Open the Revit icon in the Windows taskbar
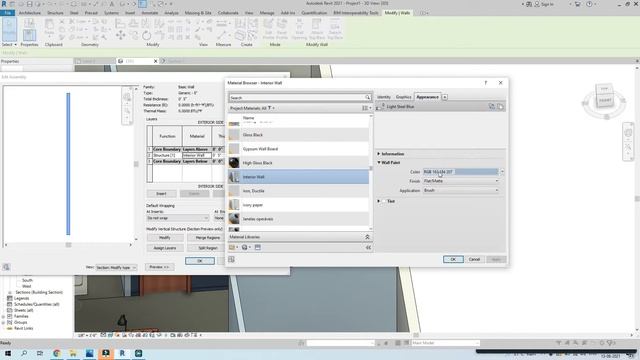 122,353
